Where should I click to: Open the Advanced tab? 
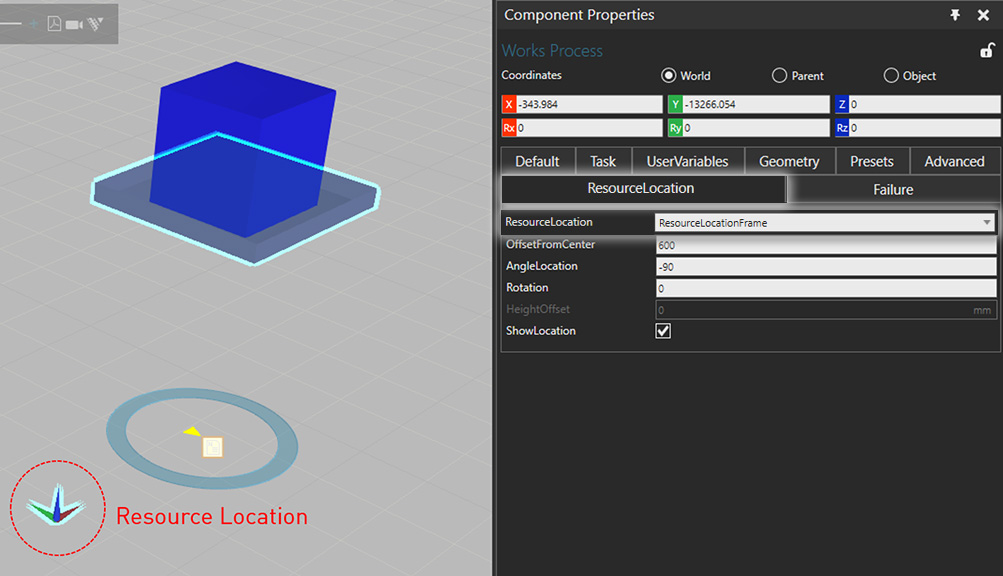coord(954,161)
